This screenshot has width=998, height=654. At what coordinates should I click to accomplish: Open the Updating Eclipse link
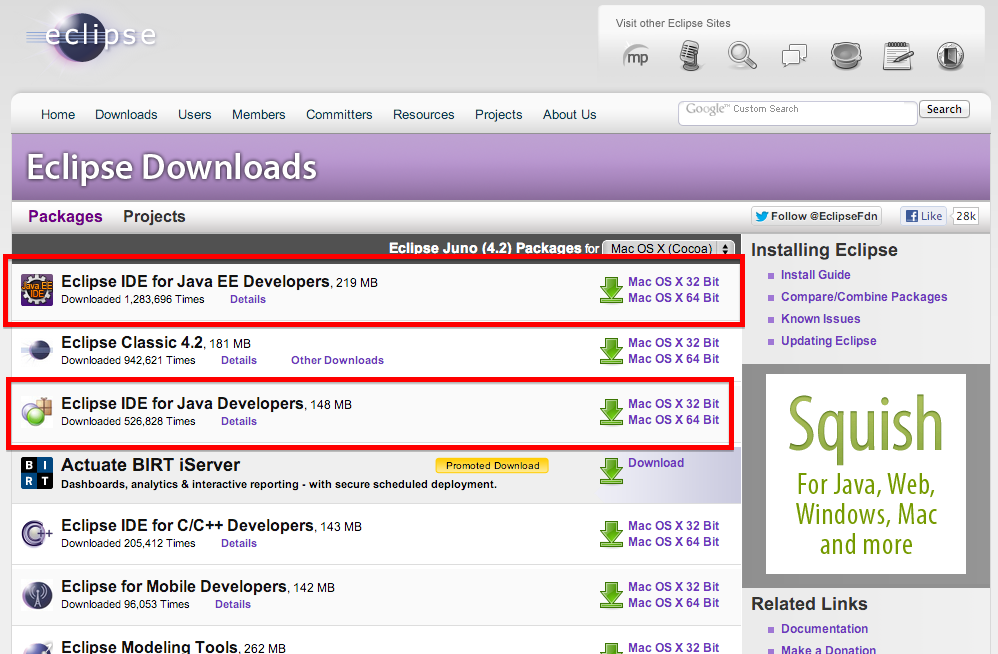pos(829,341)
